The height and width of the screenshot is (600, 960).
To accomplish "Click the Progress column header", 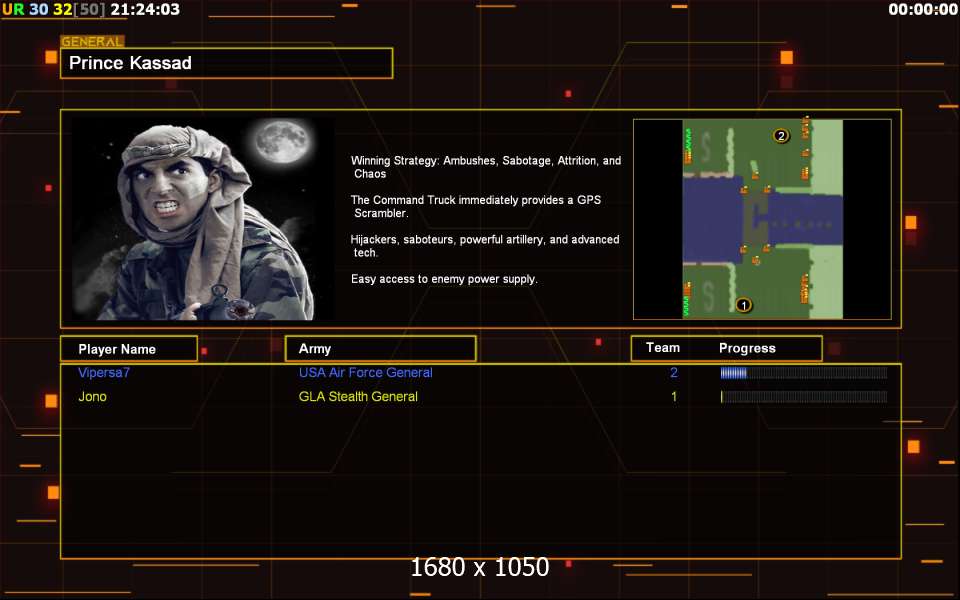I will pos(747,348).
